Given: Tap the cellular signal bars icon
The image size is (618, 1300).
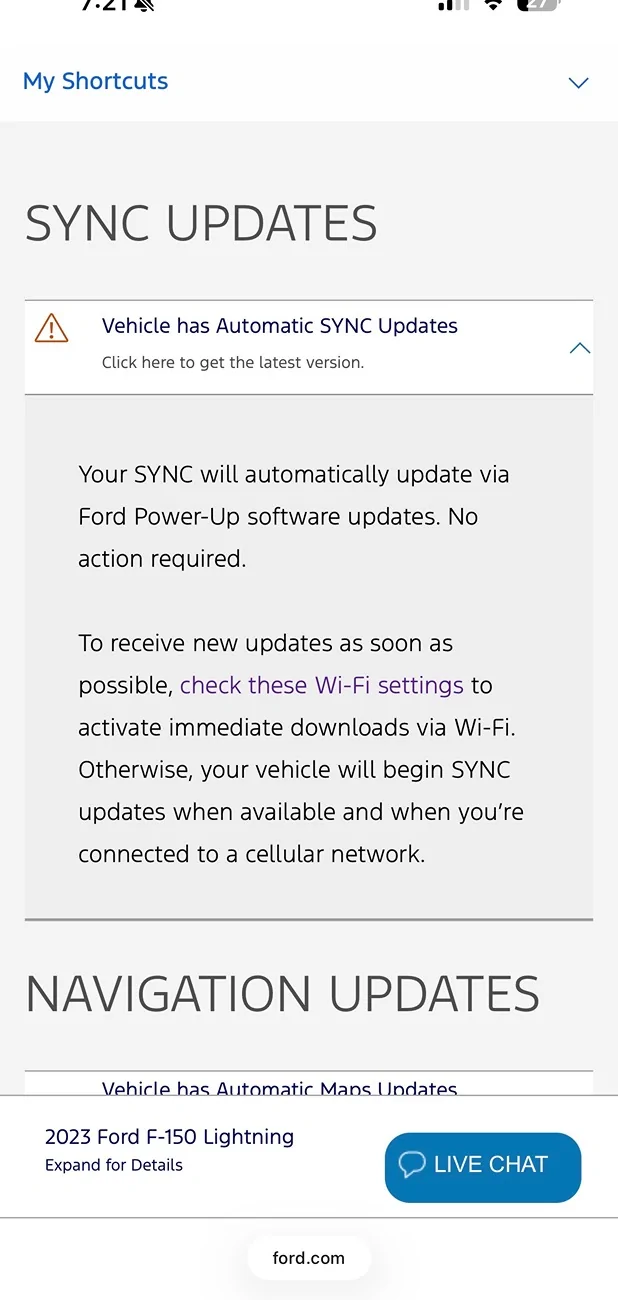Looking at the screenshot, I should click(x=453, y=5).
